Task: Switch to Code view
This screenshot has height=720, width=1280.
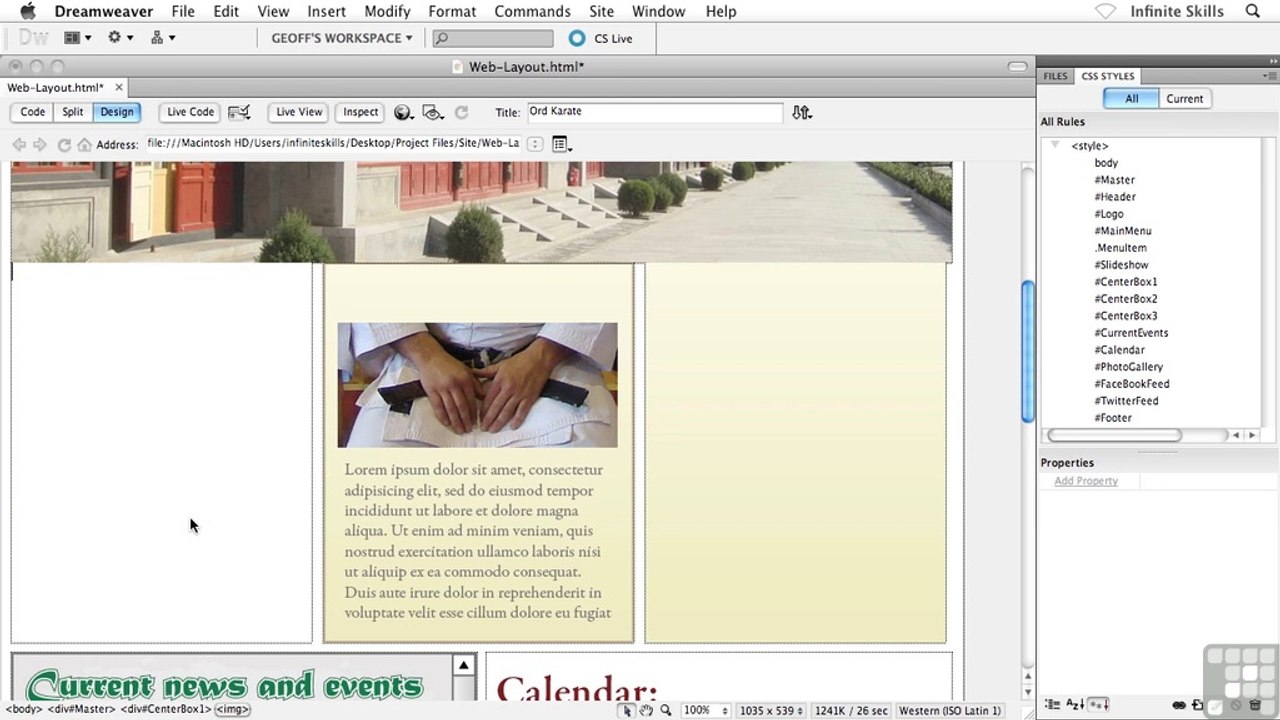Action: click(32, 112)
